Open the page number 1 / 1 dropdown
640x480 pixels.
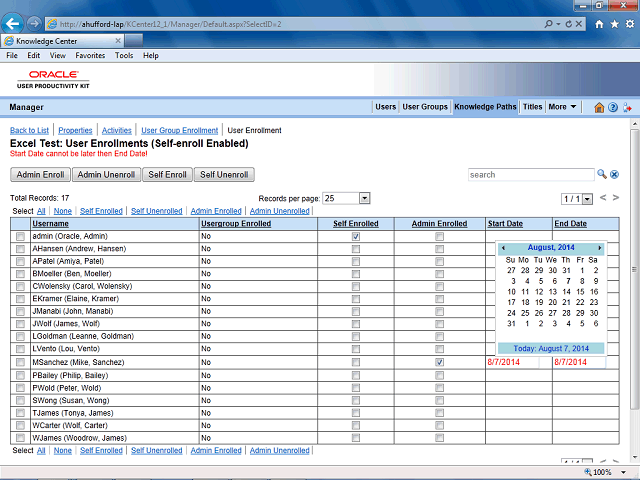click(587, 199)
